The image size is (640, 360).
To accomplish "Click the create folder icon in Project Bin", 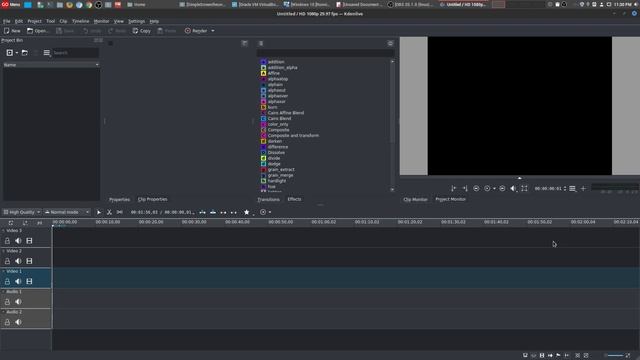I will pyautogui.click(x=24, y=53).
